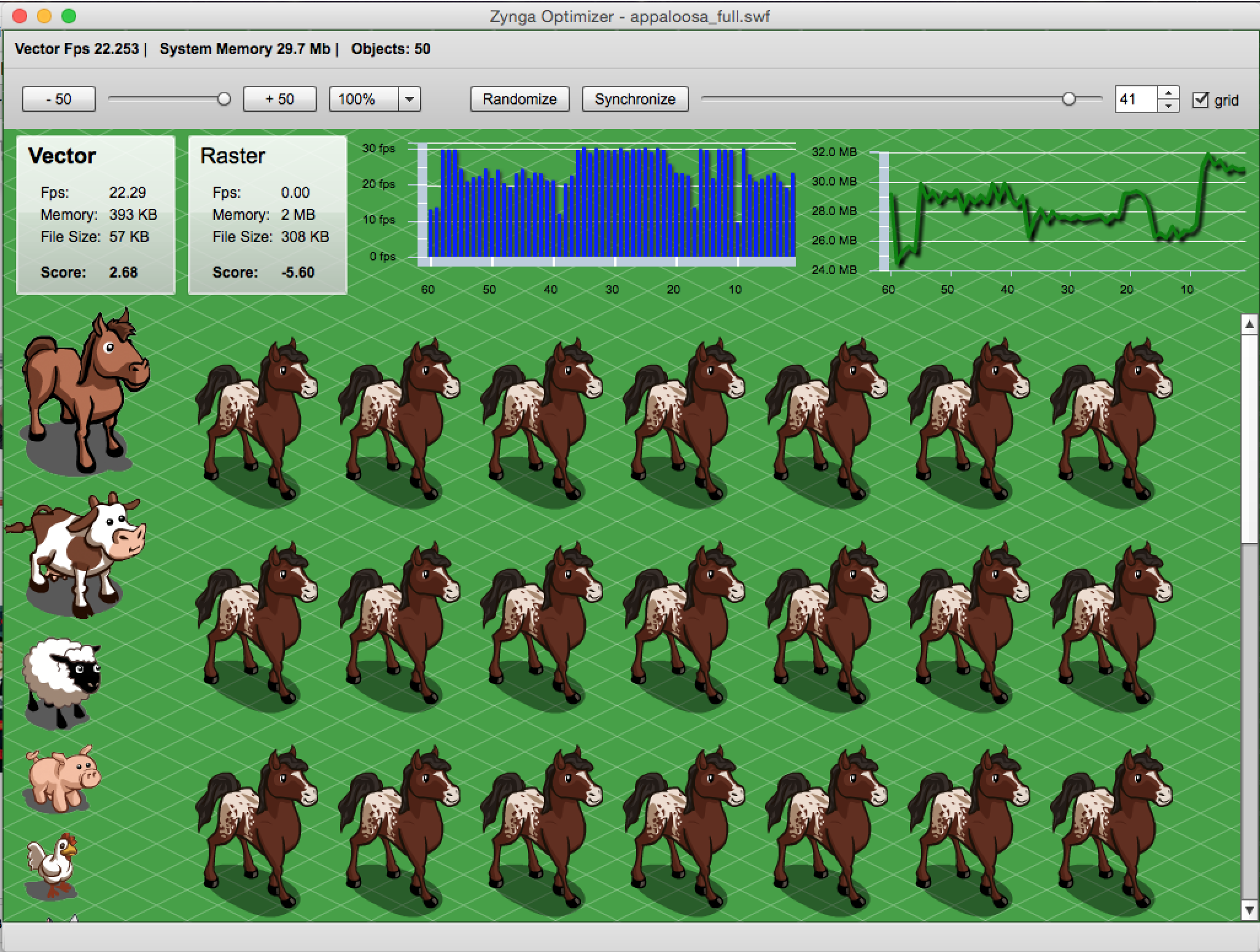Image resolution: width=1260 pixels, height=952 pixels.
Task: Click the Vector Memory 393 KB value
Action: (133, 214)
